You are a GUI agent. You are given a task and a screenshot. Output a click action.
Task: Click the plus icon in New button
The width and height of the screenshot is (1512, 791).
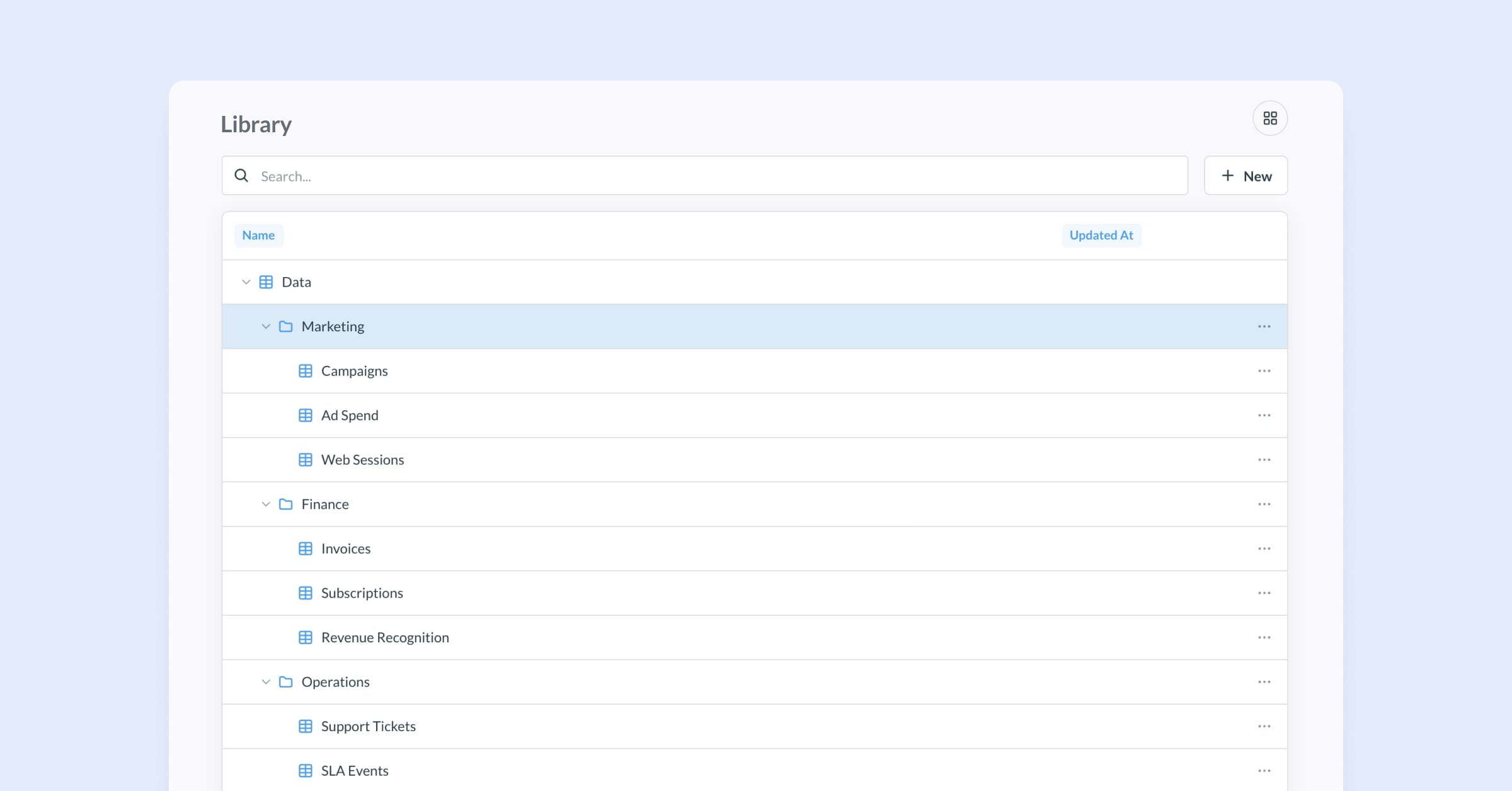1227,176
